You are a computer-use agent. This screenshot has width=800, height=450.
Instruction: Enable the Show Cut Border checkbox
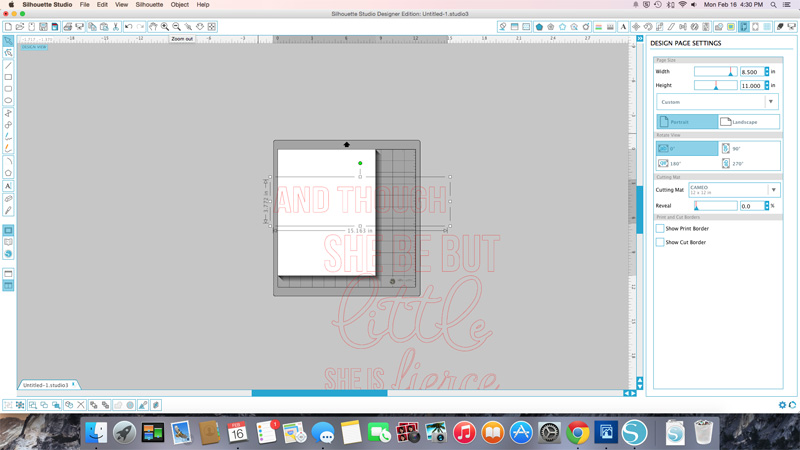pyautogui.click(x=660, y=242)
